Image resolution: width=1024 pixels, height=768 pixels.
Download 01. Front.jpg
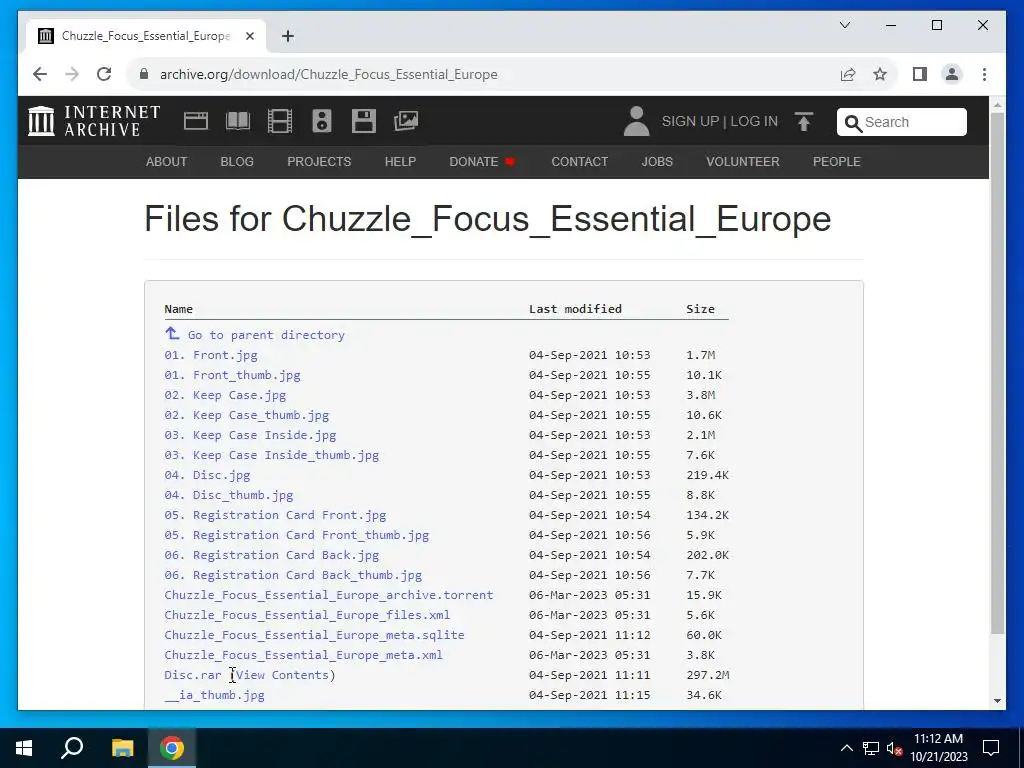click(211, 355)
